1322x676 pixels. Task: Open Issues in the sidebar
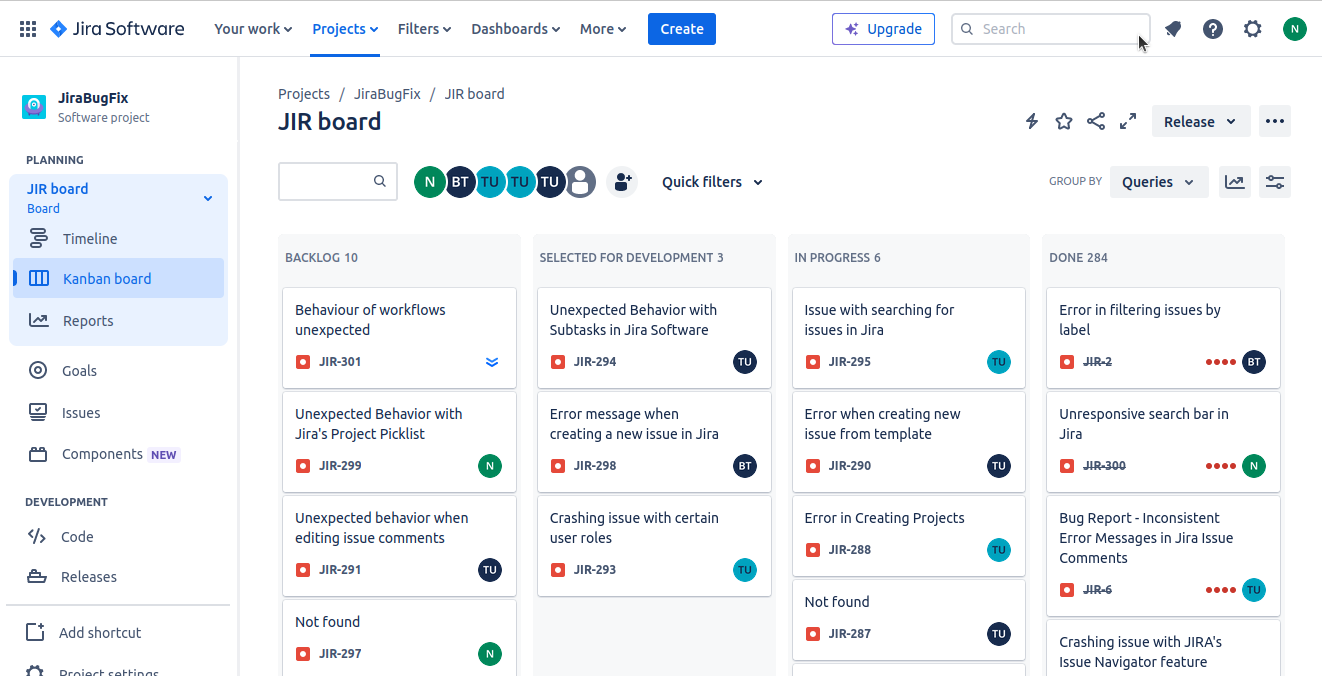(x=118, y=413)
